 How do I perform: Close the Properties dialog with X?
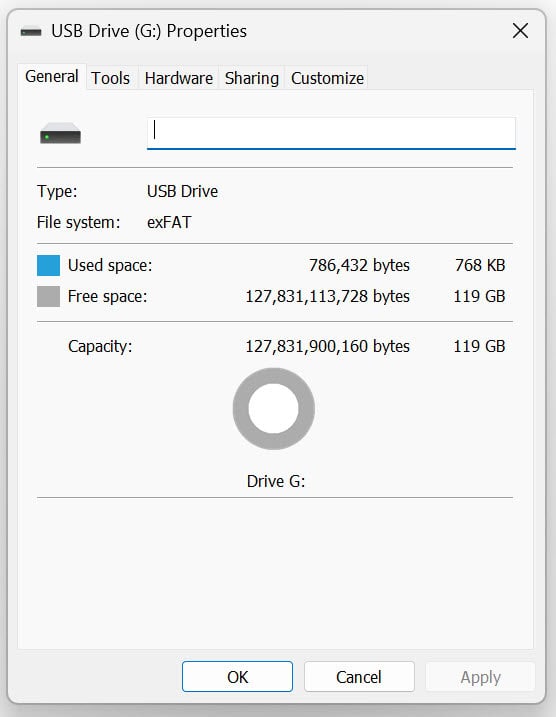[x=520, y=31]
